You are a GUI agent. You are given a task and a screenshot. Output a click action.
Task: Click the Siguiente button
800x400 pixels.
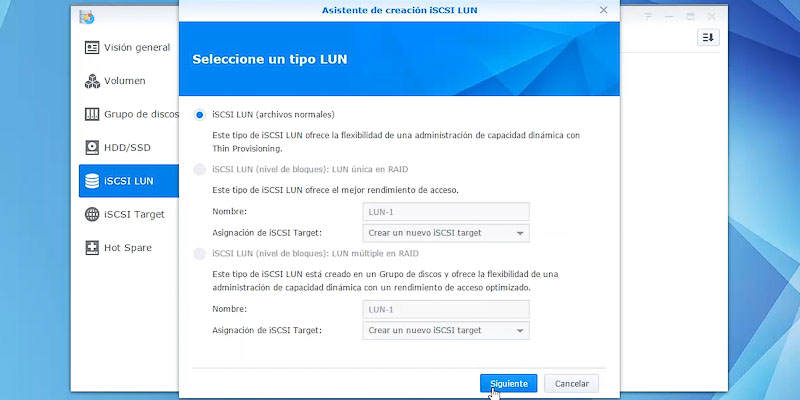(x=509, y=384)
